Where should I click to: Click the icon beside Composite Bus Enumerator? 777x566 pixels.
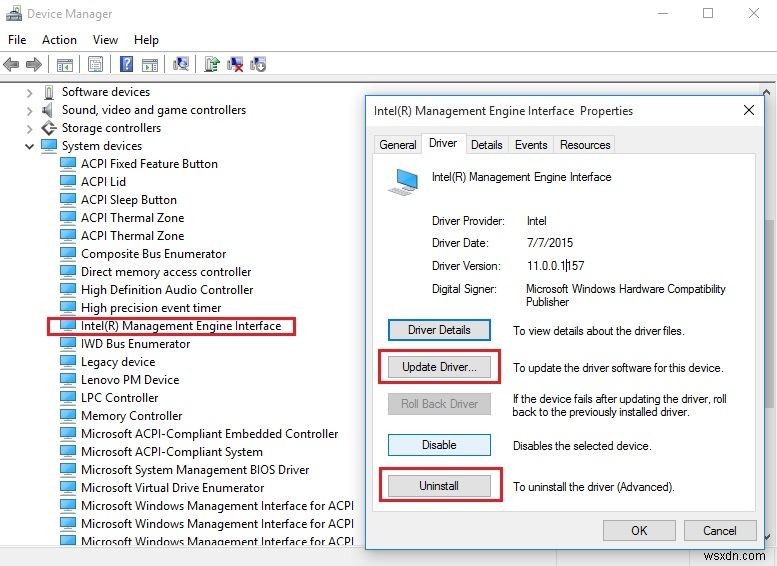pyautogui.click(x=68, y=254)
